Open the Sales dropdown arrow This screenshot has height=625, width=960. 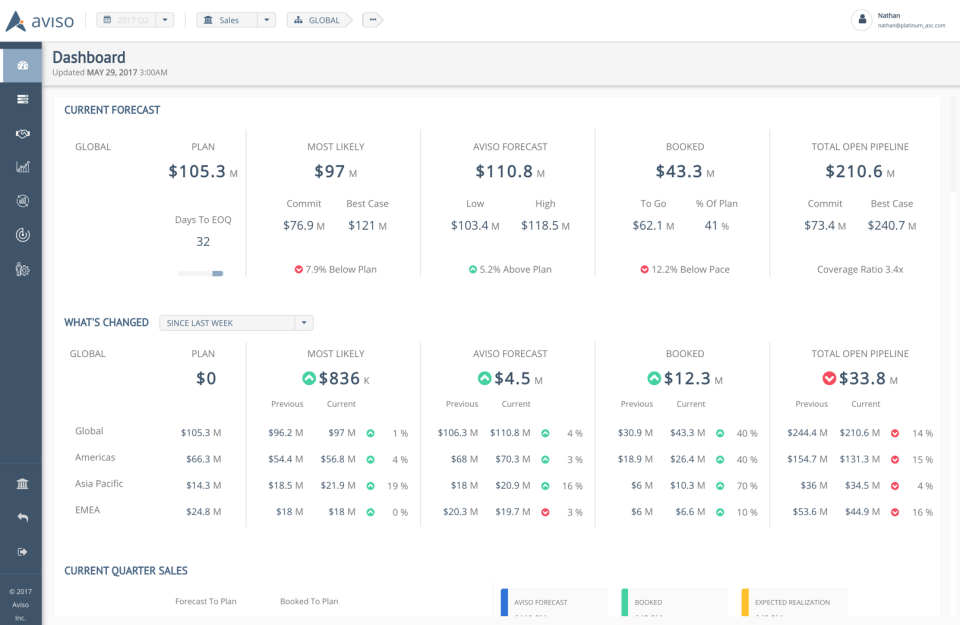point(266,20)
